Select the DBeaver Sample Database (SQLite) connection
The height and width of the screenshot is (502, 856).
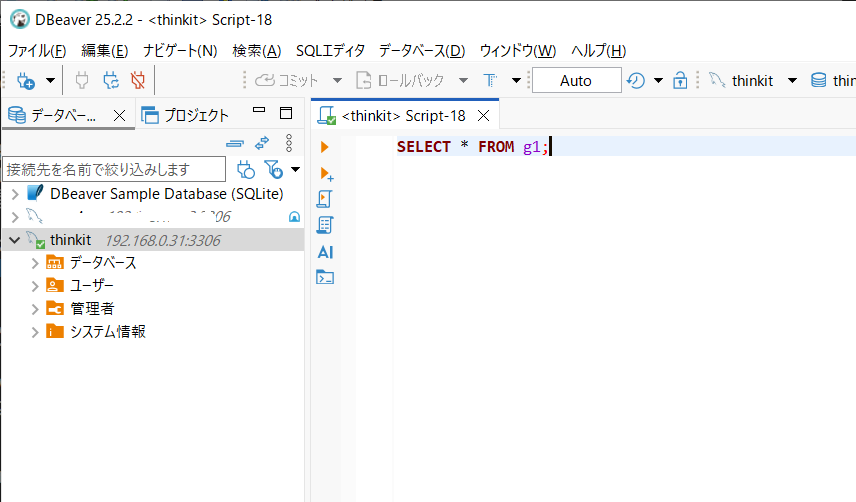pos(166,193)
